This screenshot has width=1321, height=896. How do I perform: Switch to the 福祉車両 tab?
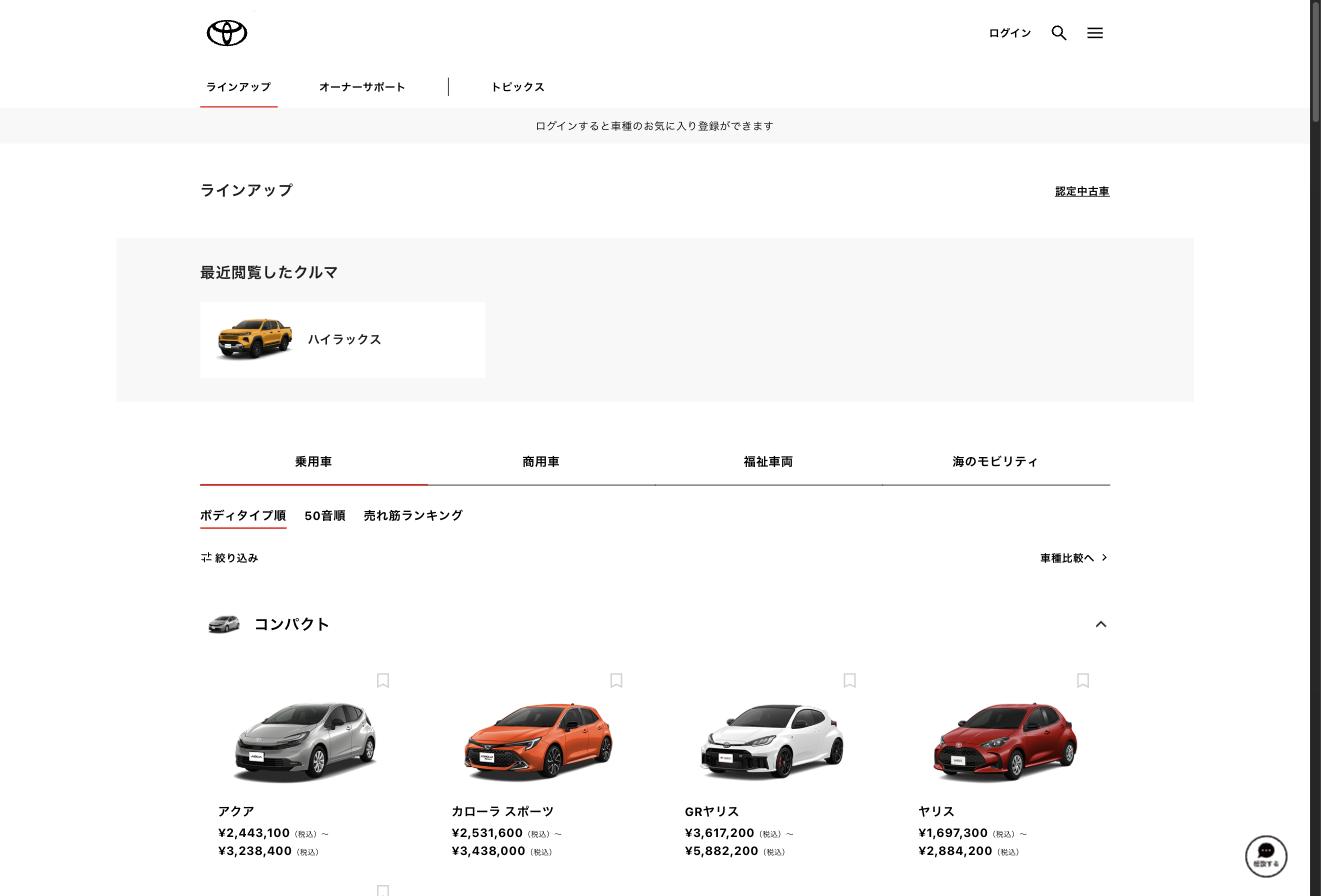(x=768, y=462)
